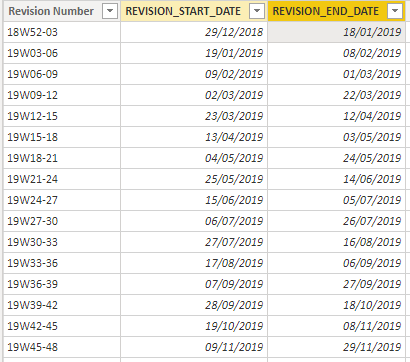Select end date 24/05/2019
This screenshot has height=362, width=410.
pyautogui.click(x=336, y=158)
